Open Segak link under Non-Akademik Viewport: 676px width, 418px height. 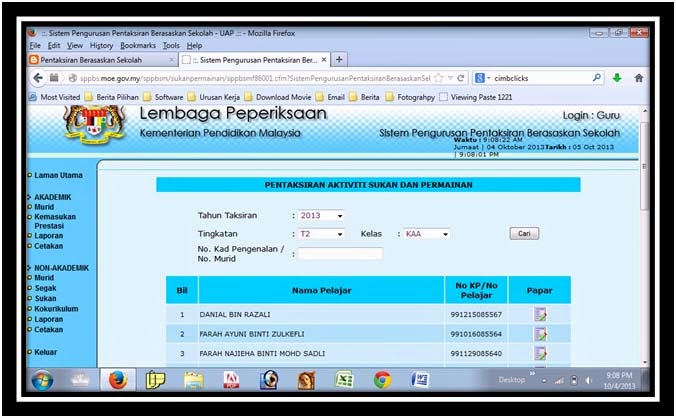click(45, 288)
